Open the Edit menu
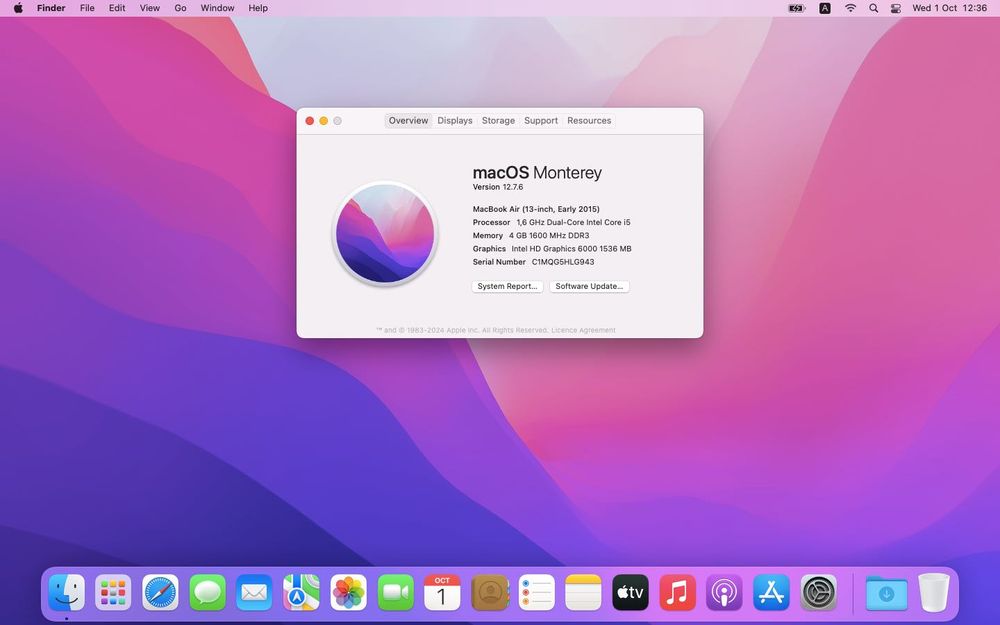 (117, 8)
